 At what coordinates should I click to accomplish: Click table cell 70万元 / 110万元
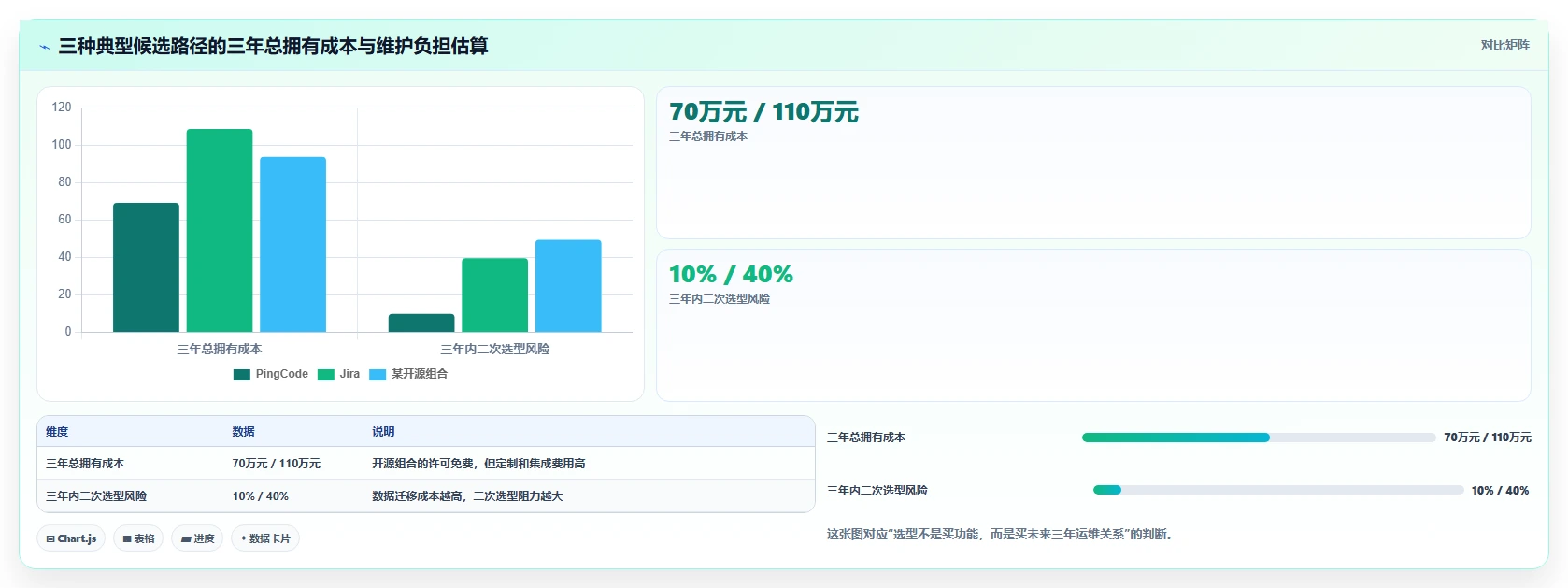[x=277, y=464]
